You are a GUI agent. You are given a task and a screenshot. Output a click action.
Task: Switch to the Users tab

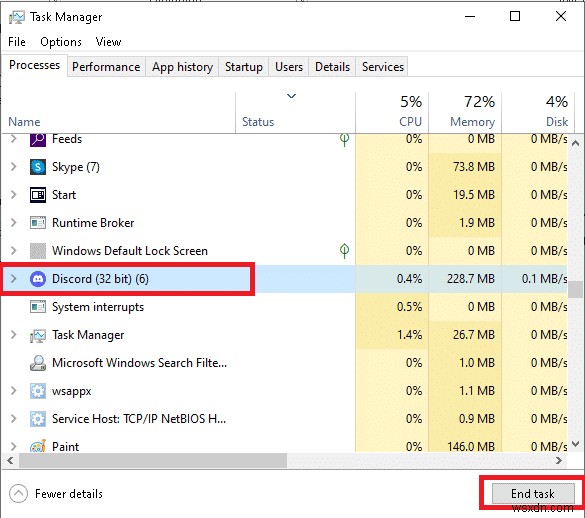click(289, 67)
